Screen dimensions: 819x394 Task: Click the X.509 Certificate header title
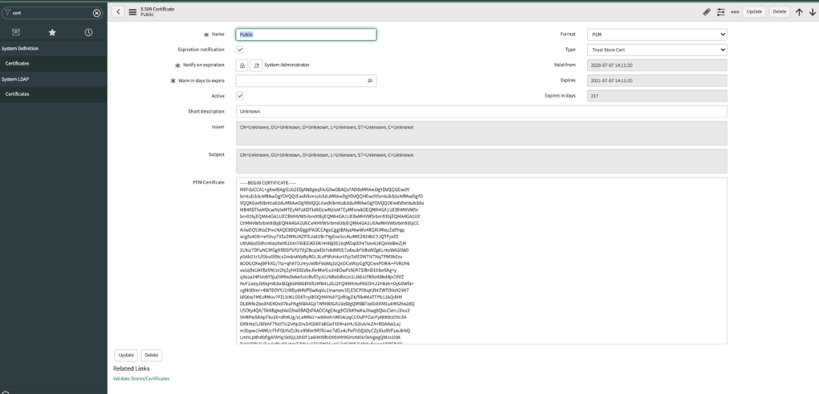158,9
